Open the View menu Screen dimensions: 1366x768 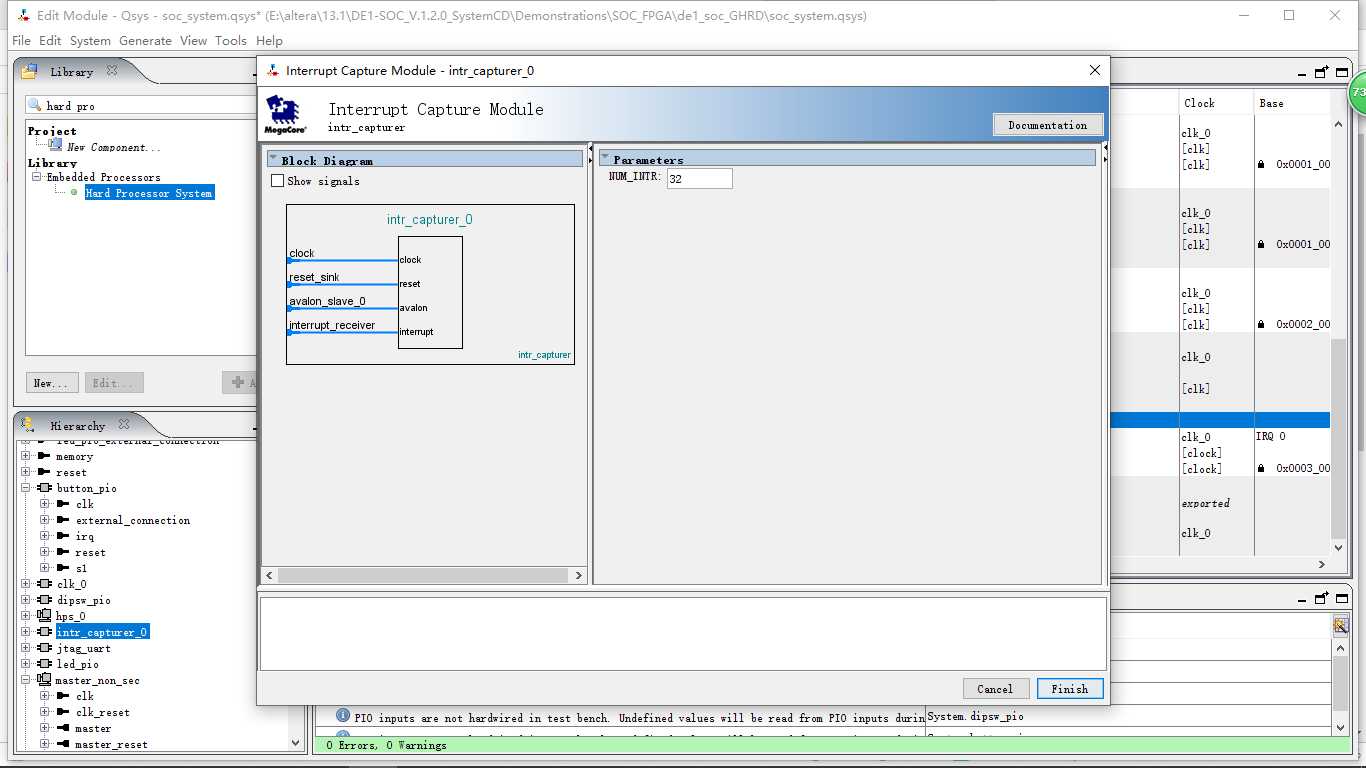coord(193,41)
